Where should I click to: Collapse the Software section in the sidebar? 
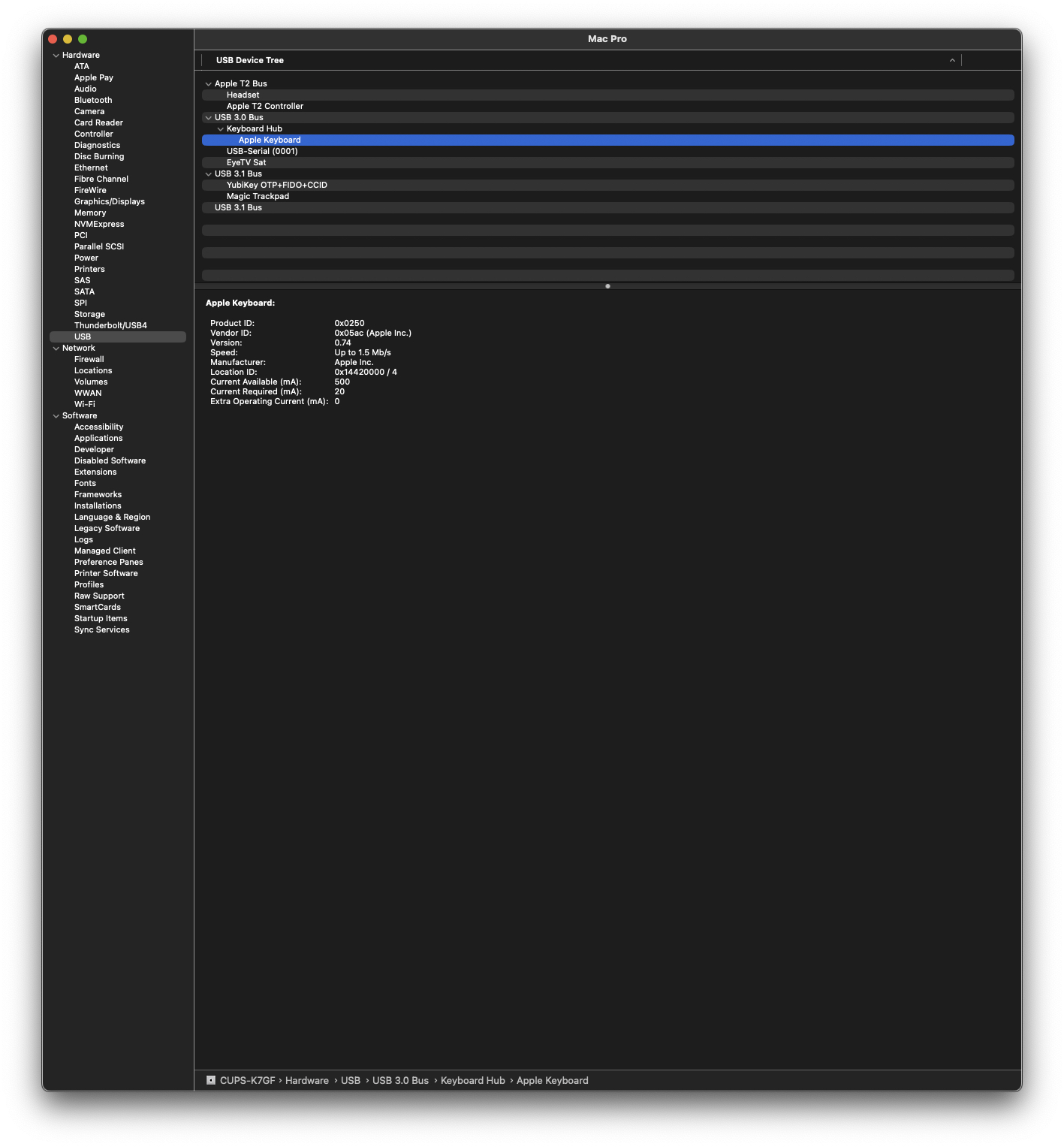56,416
